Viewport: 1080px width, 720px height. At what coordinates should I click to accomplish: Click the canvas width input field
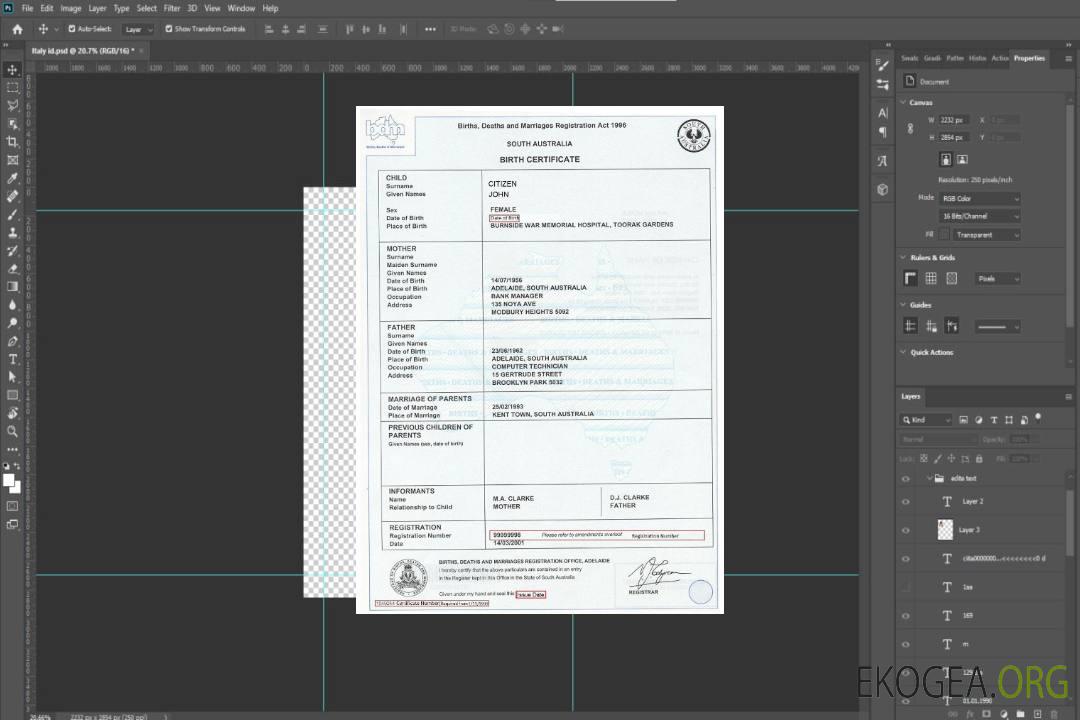click(x=953, y=120)
